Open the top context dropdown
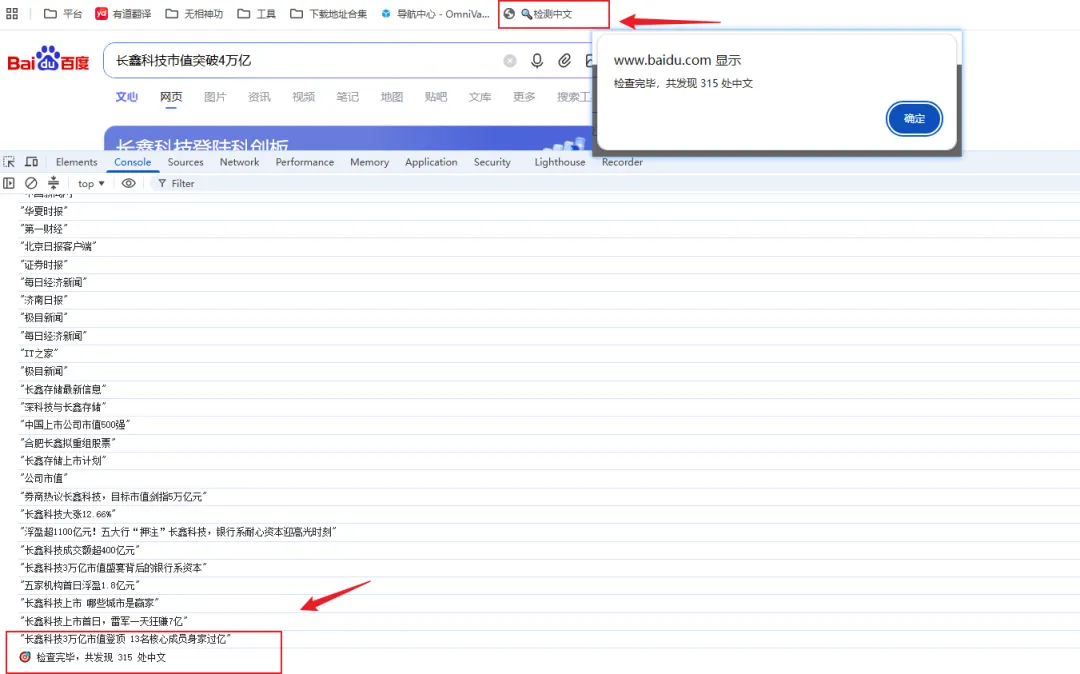Screen dimensions: 1080x674 (91, 183)
